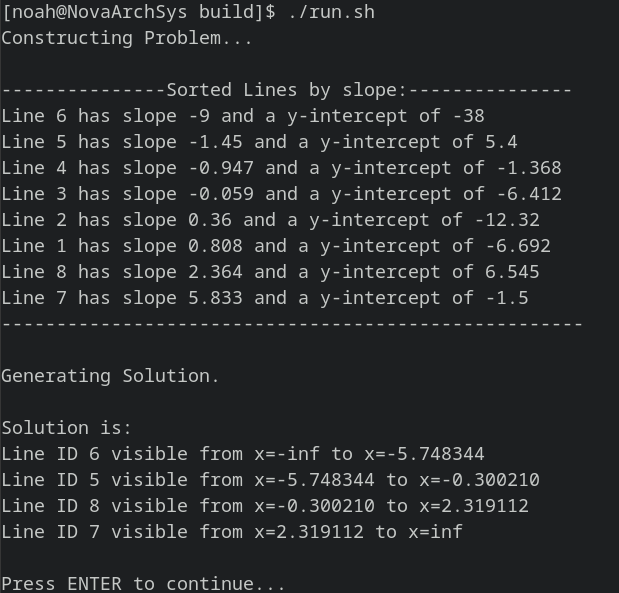Click the Line ID 8 visible range row
The width and height of the screenshot is (619, 593).
(265, 506)
